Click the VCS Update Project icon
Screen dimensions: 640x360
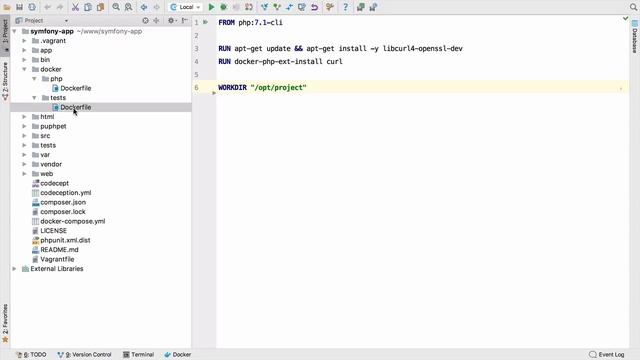264,7
